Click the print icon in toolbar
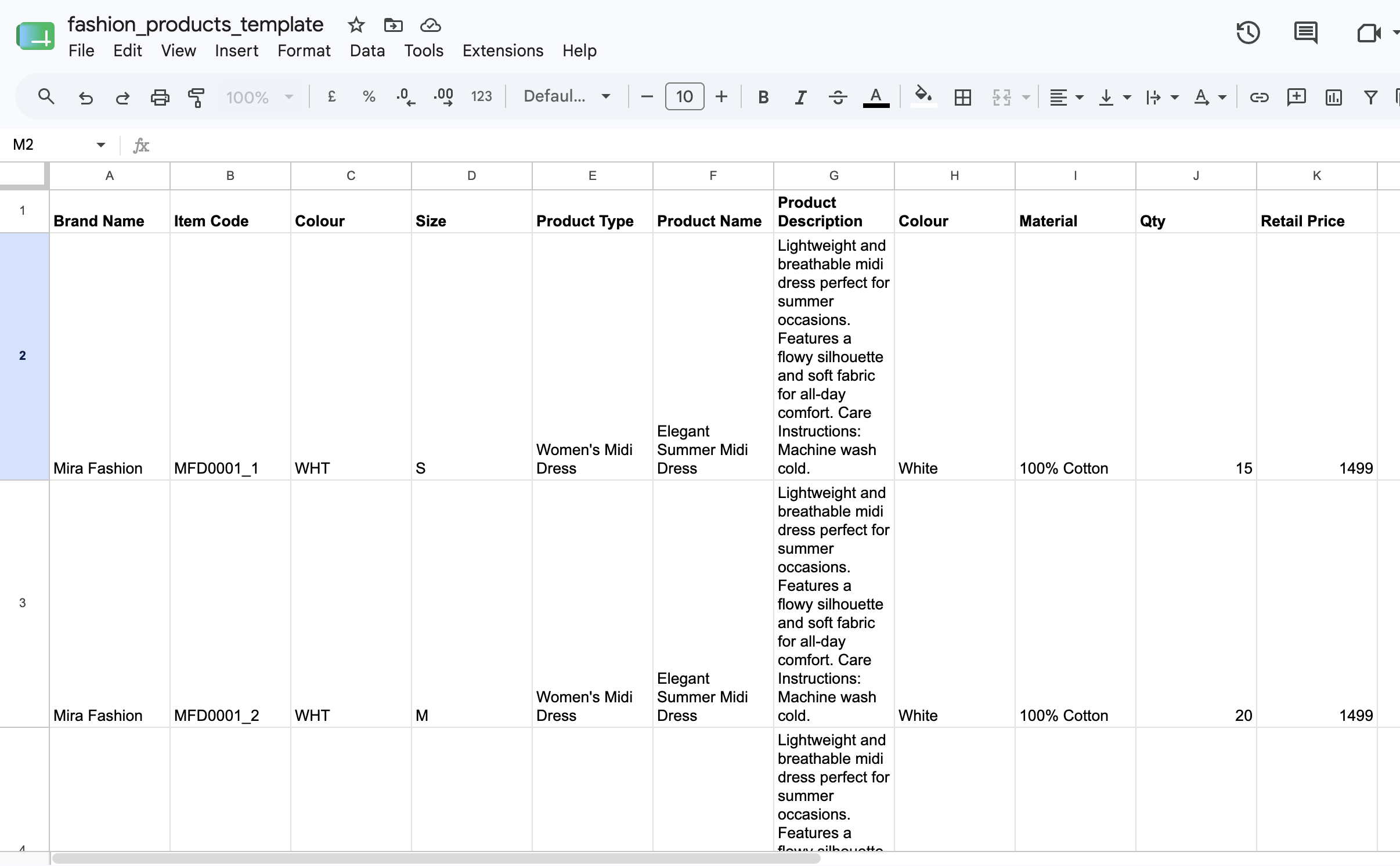The height and width of the screenshot is (866, 1400). pyautogui.click(x=160, y=97)
